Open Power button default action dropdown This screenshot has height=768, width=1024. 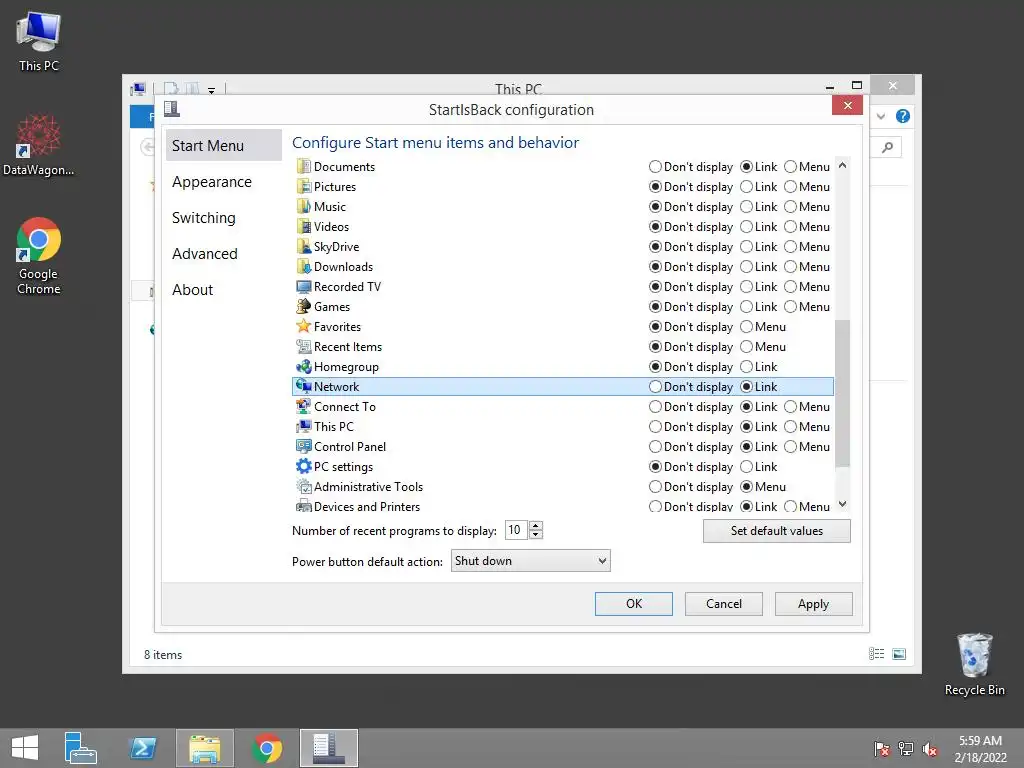[x=530, y=560]
